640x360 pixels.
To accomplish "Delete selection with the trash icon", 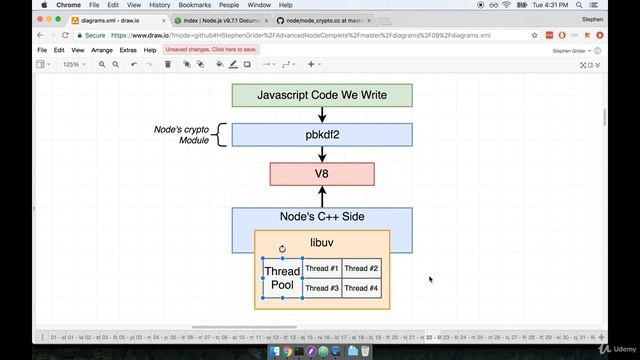I will coord(168,64).
